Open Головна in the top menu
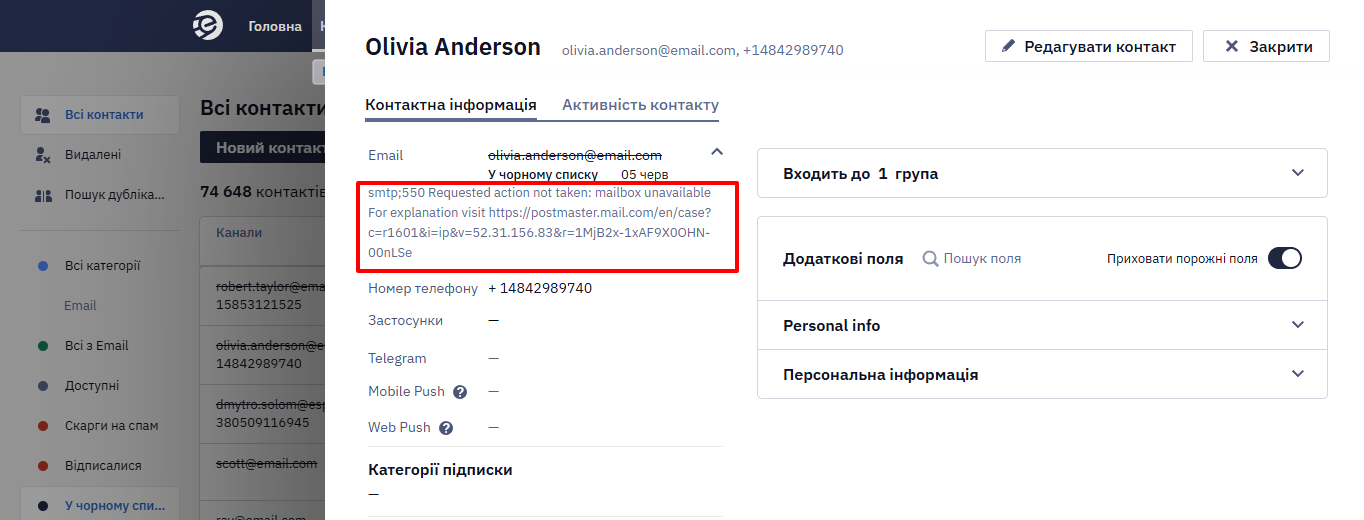The width and height of the screenshot is (1364, 520). [x=275, y=26]
